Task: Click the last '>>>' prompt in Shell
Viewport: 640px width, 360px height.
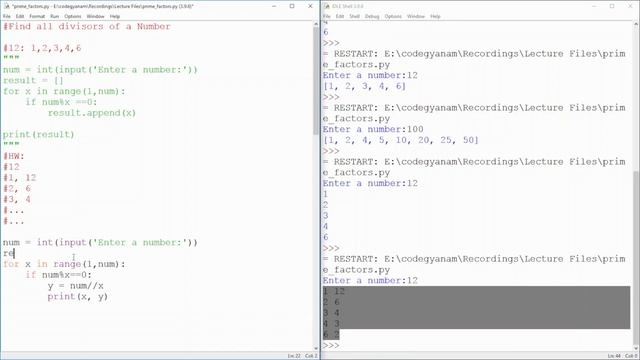Action: pyautogui.click(x=331, y=345)
